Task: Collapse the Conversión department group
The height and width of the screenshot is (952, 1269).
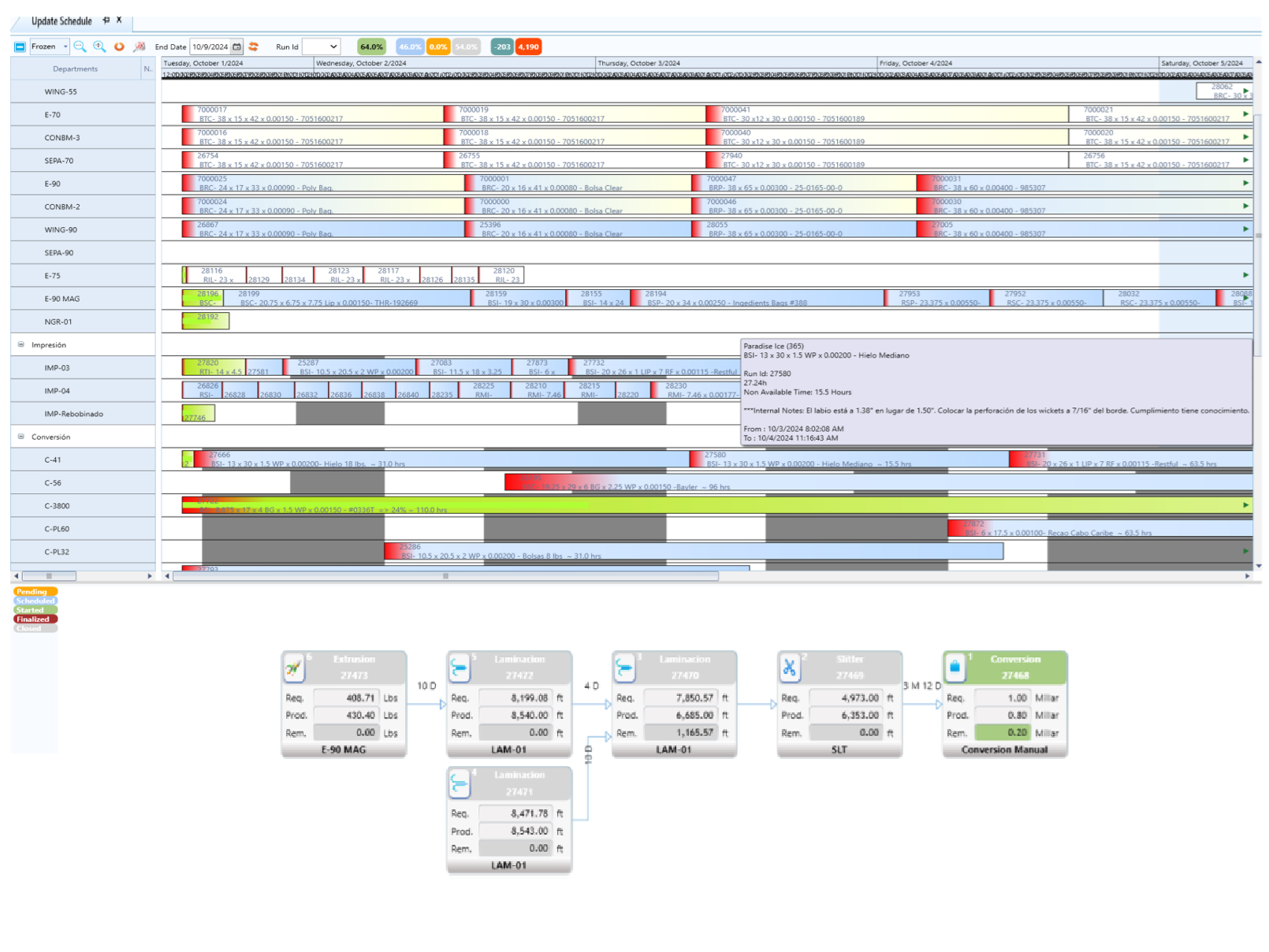Action: click(21, 437)
